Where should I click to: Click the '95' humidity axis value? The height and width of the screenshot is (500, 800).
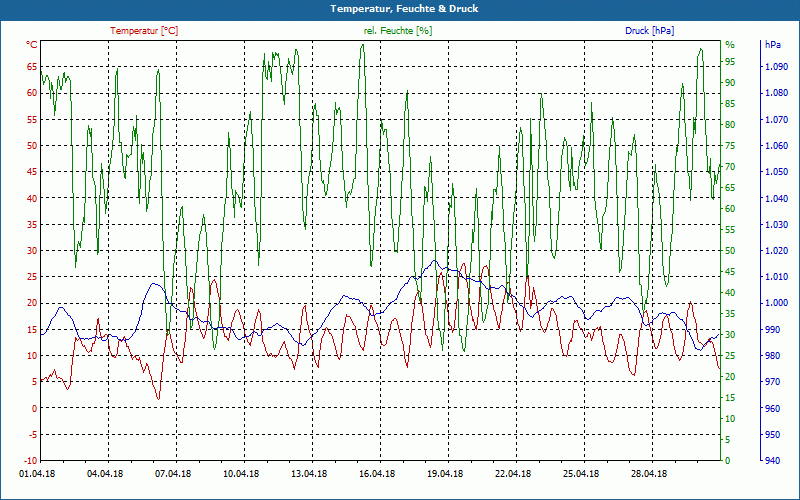tap(730, 61)
